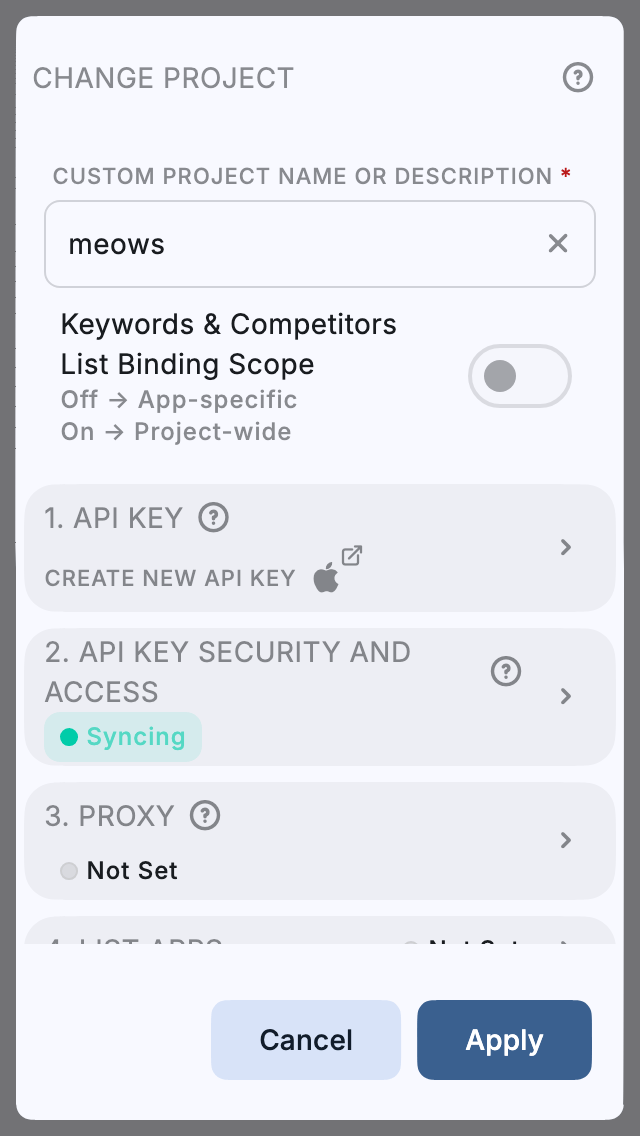Toggle Keywords & Competitors List Binding Scope switch

[x=519, y=376]
